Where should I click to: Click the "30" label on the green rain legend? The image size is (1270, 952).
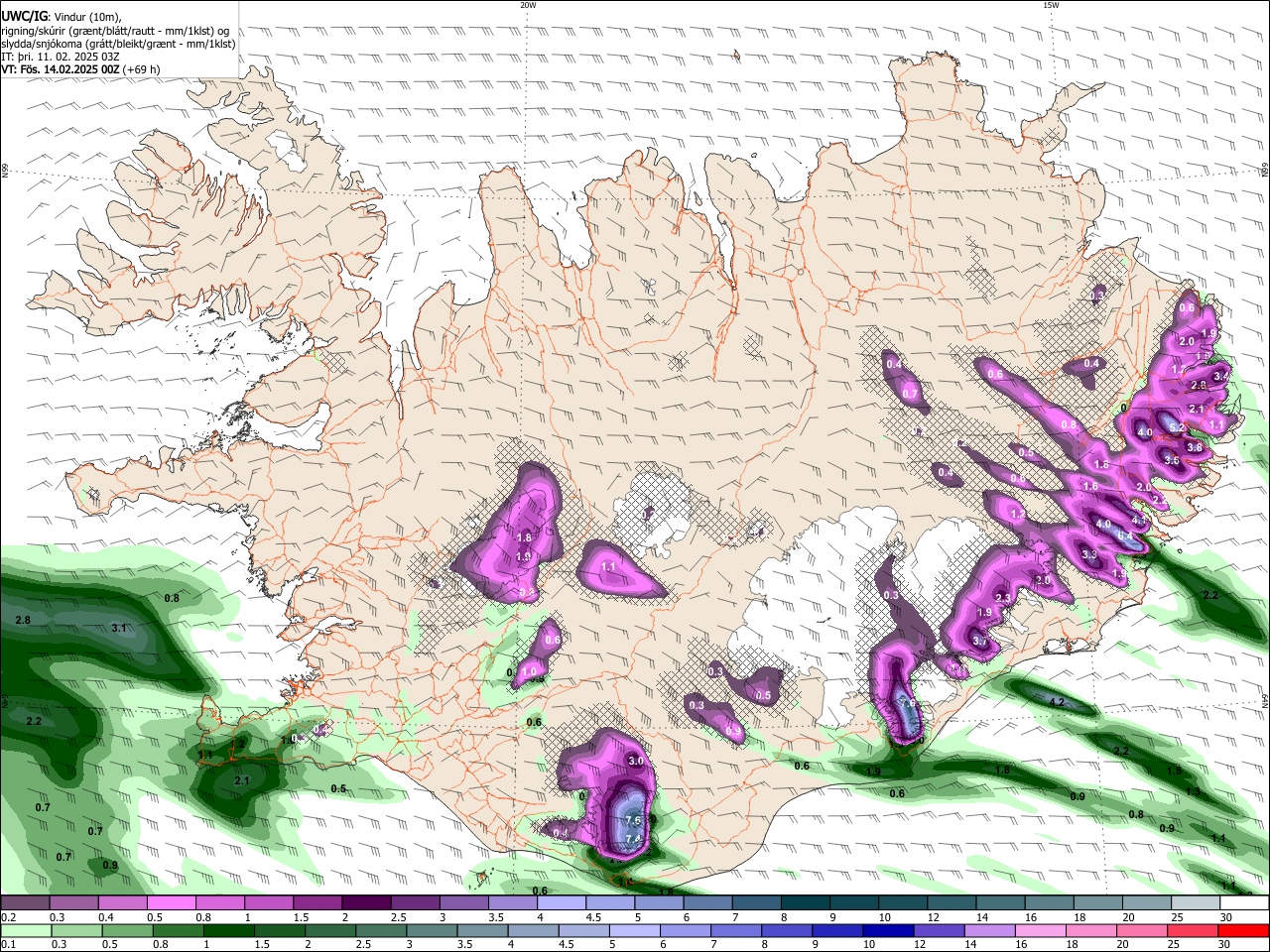pyautogui.click(x=1226, y=945)
